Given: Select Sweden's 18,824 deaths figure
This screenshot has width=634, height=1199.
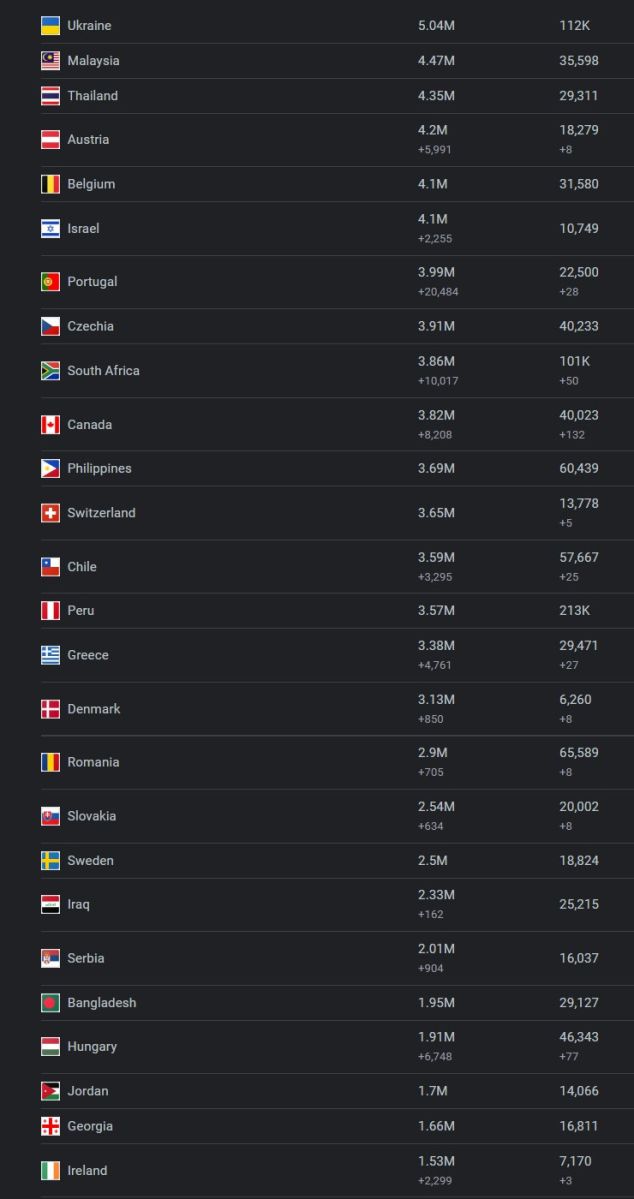Looking at the screenshot, I should (x=579, y=861).
